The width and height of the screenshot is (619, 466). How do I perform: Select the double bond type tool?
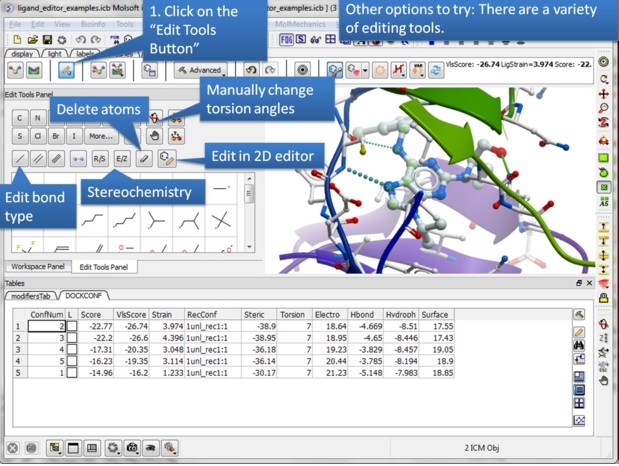(38, 158)
